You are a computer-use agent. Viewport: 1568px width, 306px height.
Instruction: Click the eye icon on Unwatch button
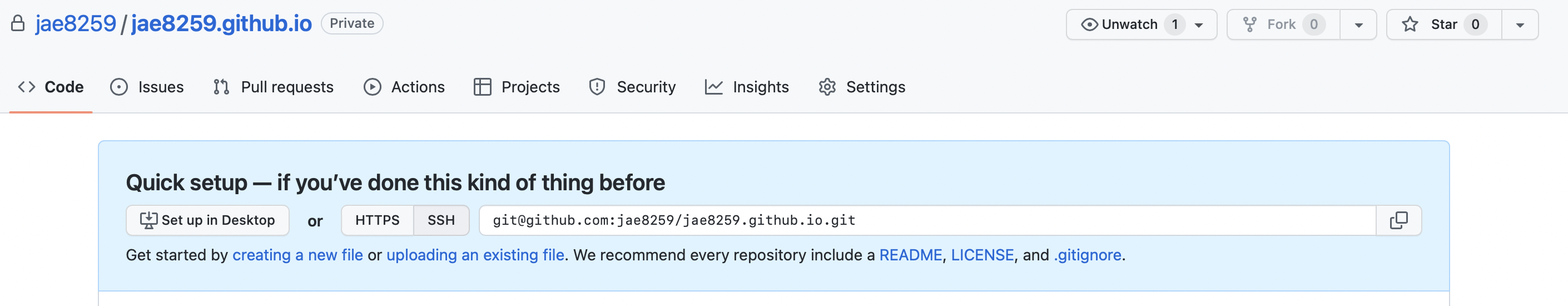1089,25
